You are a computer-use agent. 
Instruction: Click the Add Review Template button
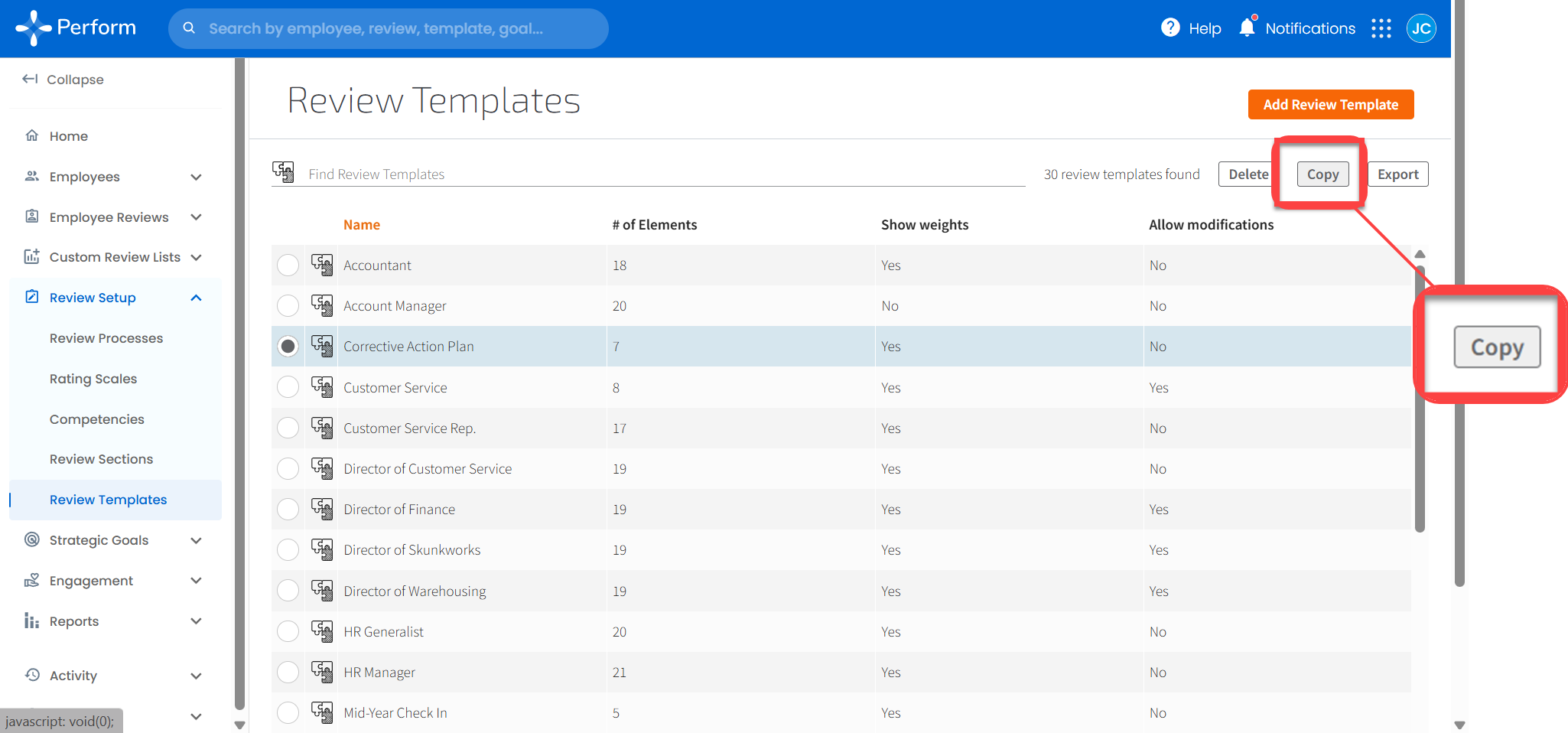click(1331, 105)
